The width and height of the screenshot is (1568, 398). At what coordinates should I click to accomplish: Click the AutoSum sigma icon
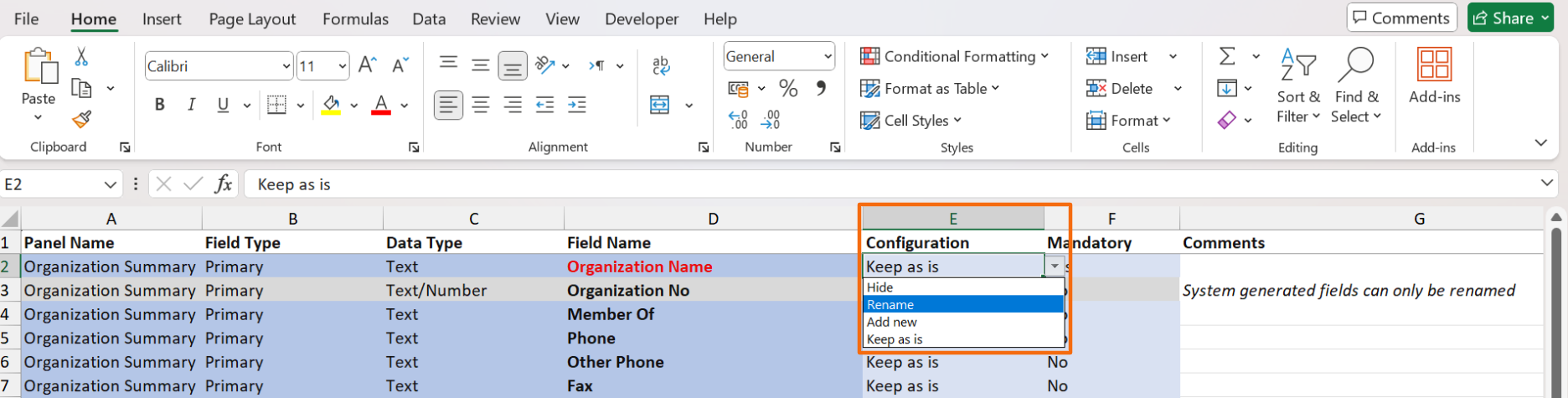coord(1227,56)
